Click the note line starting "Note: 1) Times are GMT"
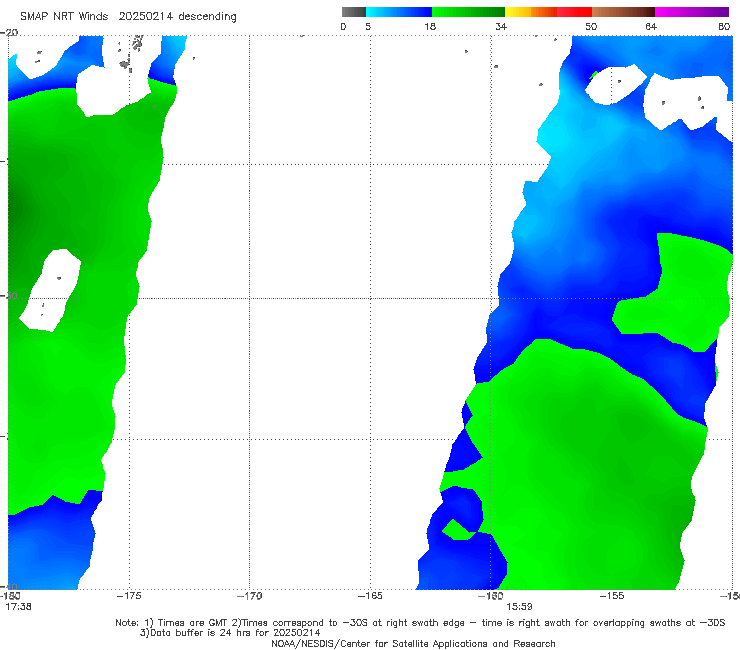 pos(420,623)
